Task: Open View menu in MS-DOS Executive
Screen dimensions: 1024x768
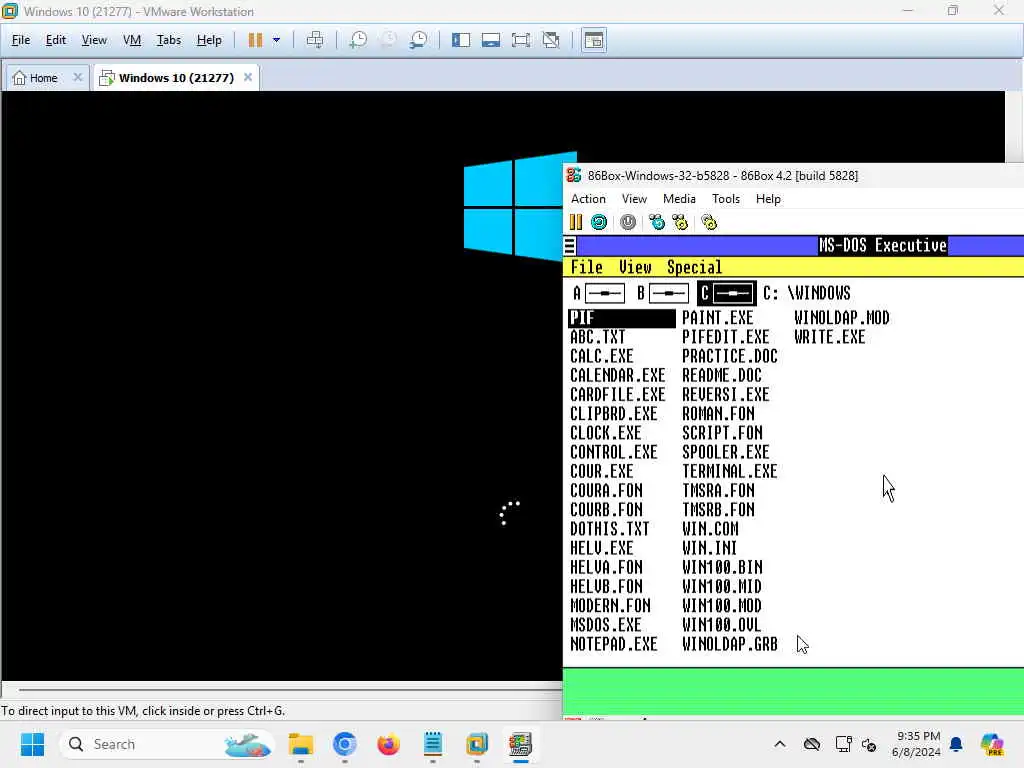Action: (x=635, y=267)
